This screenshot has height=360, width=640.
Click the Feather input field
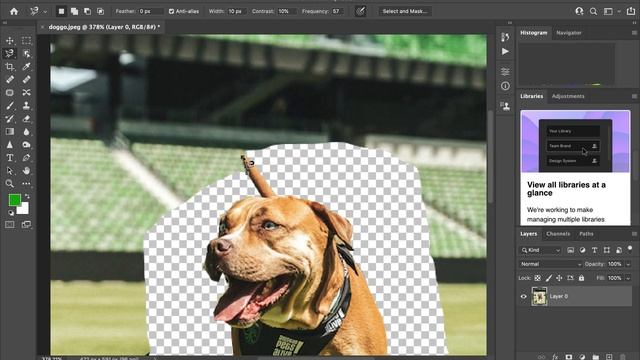pos(151,11)
